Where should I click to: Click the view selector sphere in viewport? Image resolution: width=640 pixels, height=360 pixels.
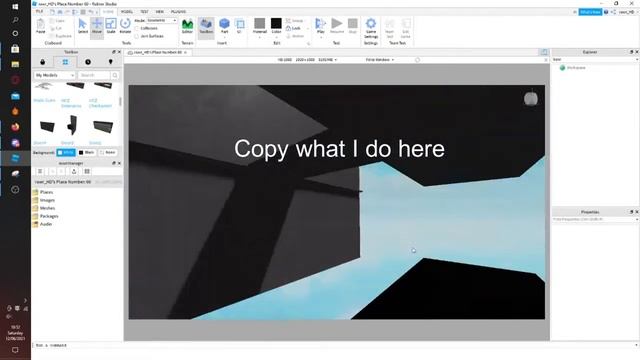coord(531,98)
